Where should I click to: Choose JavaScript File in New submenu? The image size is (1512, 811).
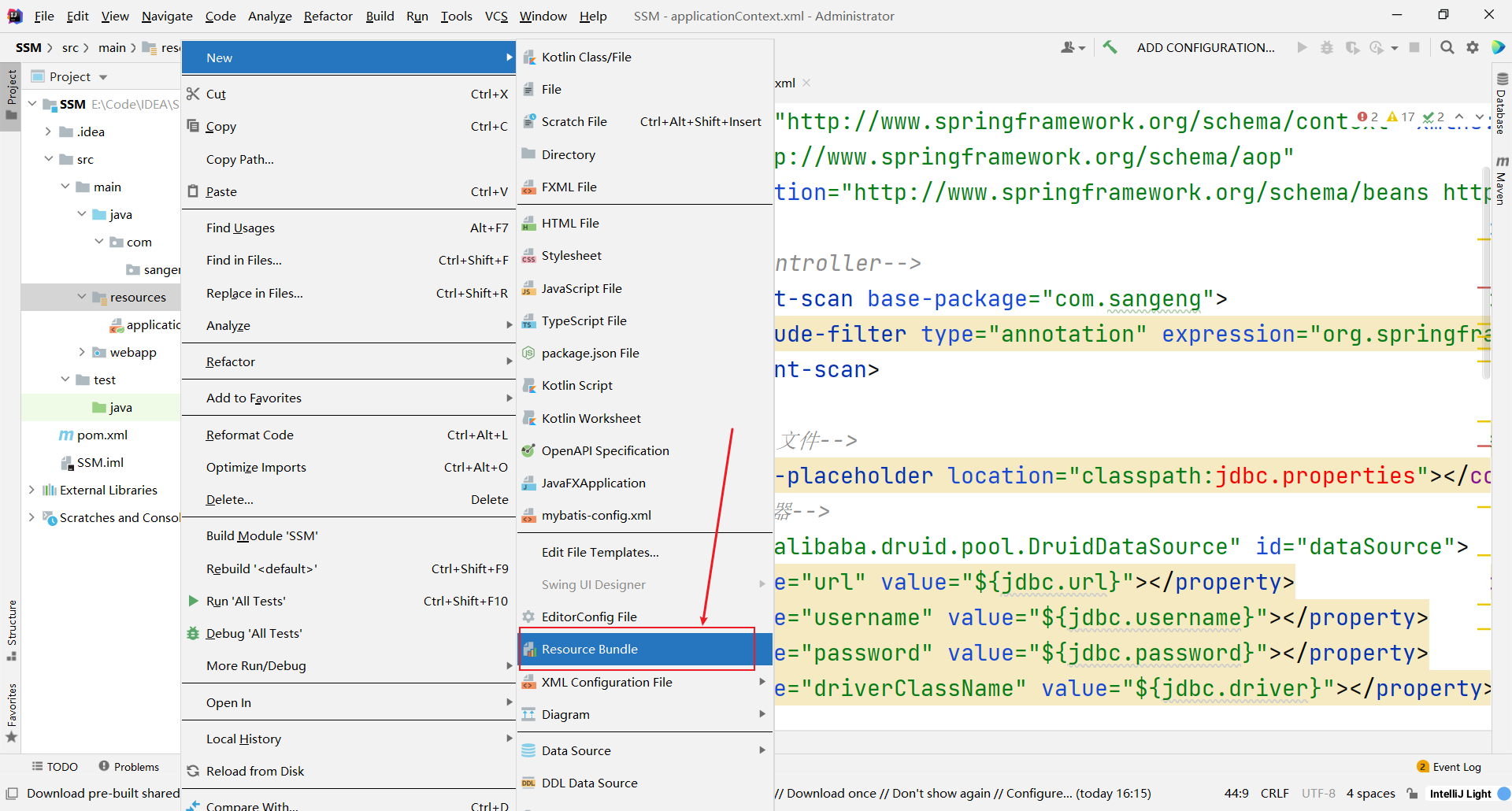[x=645, y=288]
